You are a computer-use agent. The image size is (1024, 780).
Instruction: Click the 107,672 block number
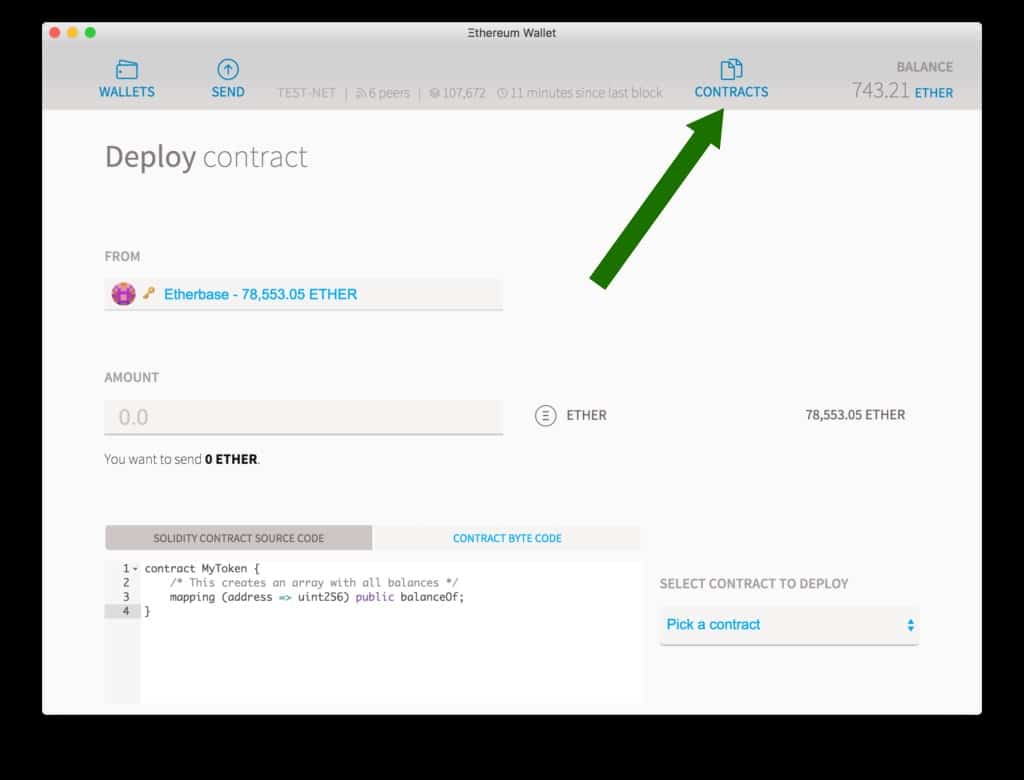point(464,93)
